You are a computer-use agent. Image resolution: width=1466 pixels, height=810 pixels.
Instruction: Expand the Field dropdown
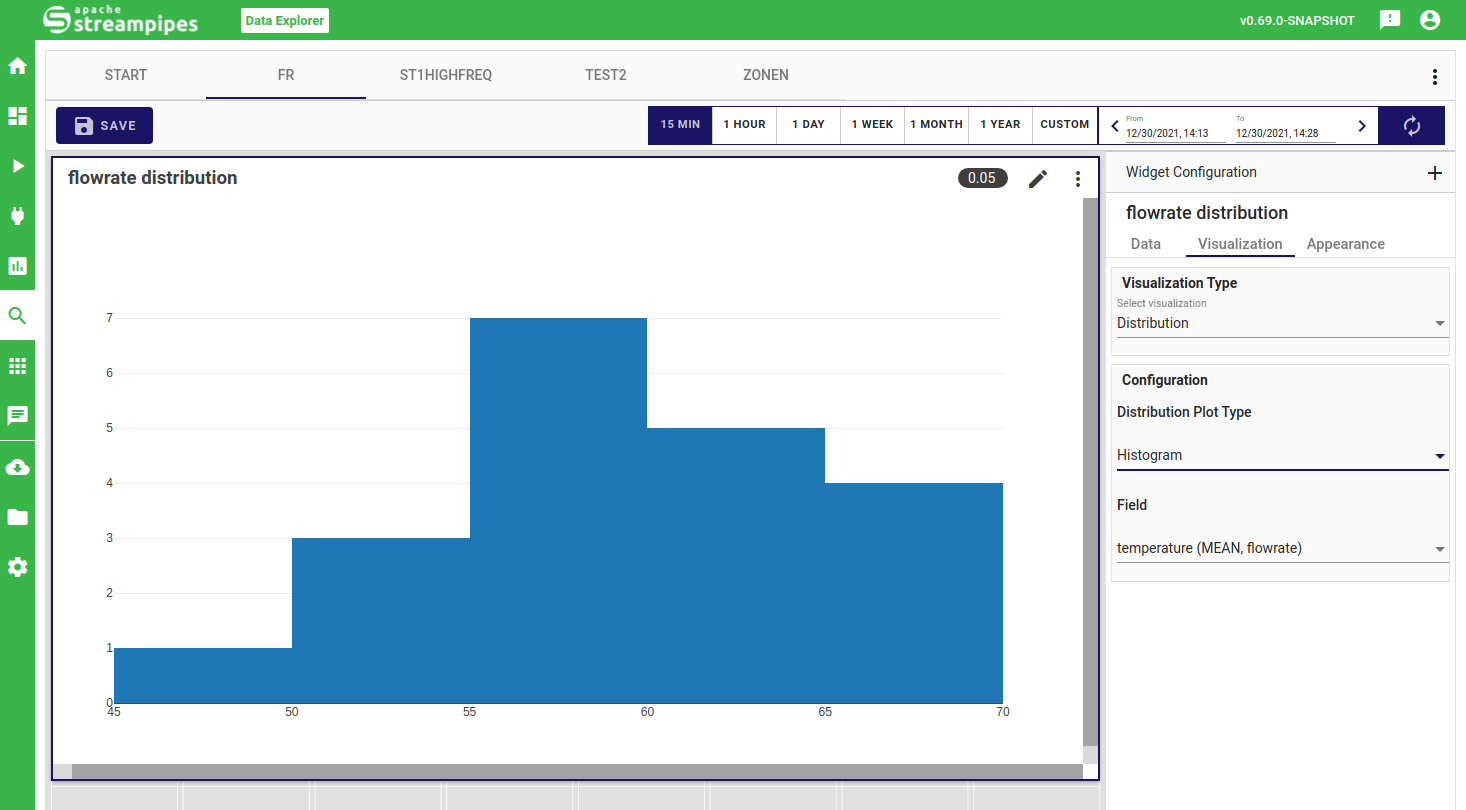tap(1280, 548)
